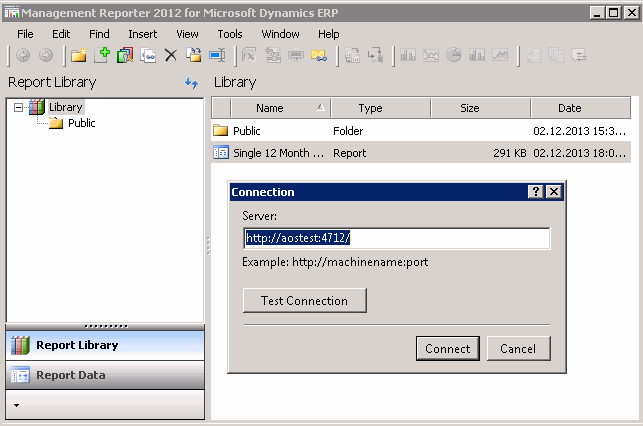Screen dimensions: 643x426
Task: Open the View menu
Action: click(x=187, y=34)
